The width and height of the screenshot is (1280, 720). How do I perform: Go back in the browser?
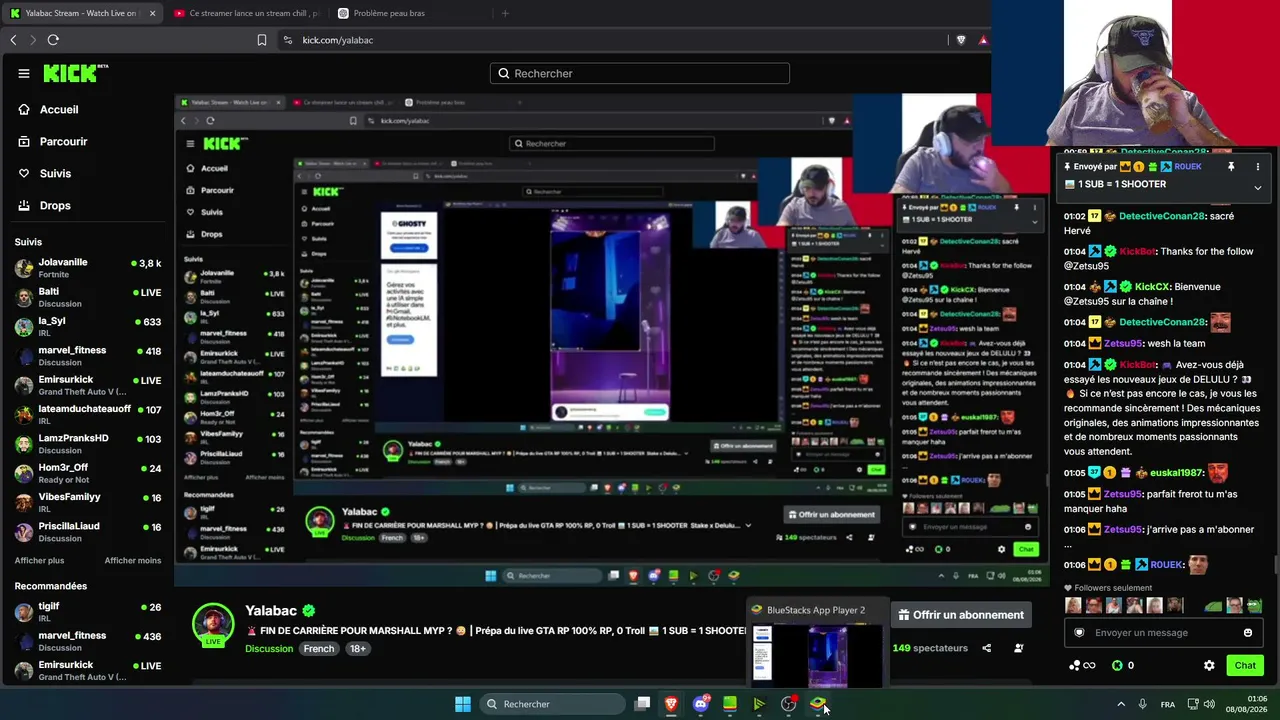click(13, 40)
